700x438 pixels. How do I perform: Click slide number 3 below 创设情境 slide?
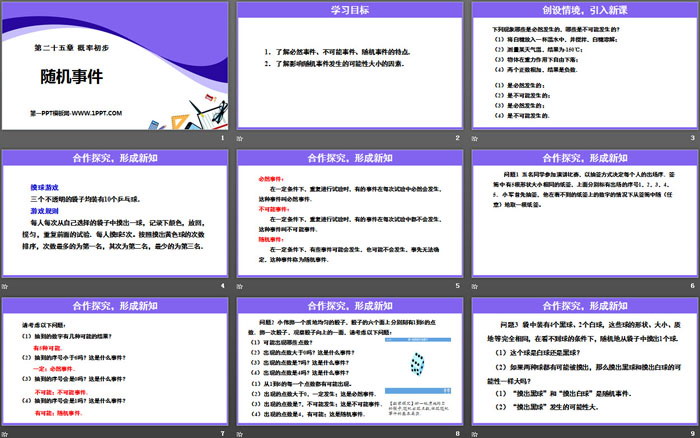coord(692,138)
